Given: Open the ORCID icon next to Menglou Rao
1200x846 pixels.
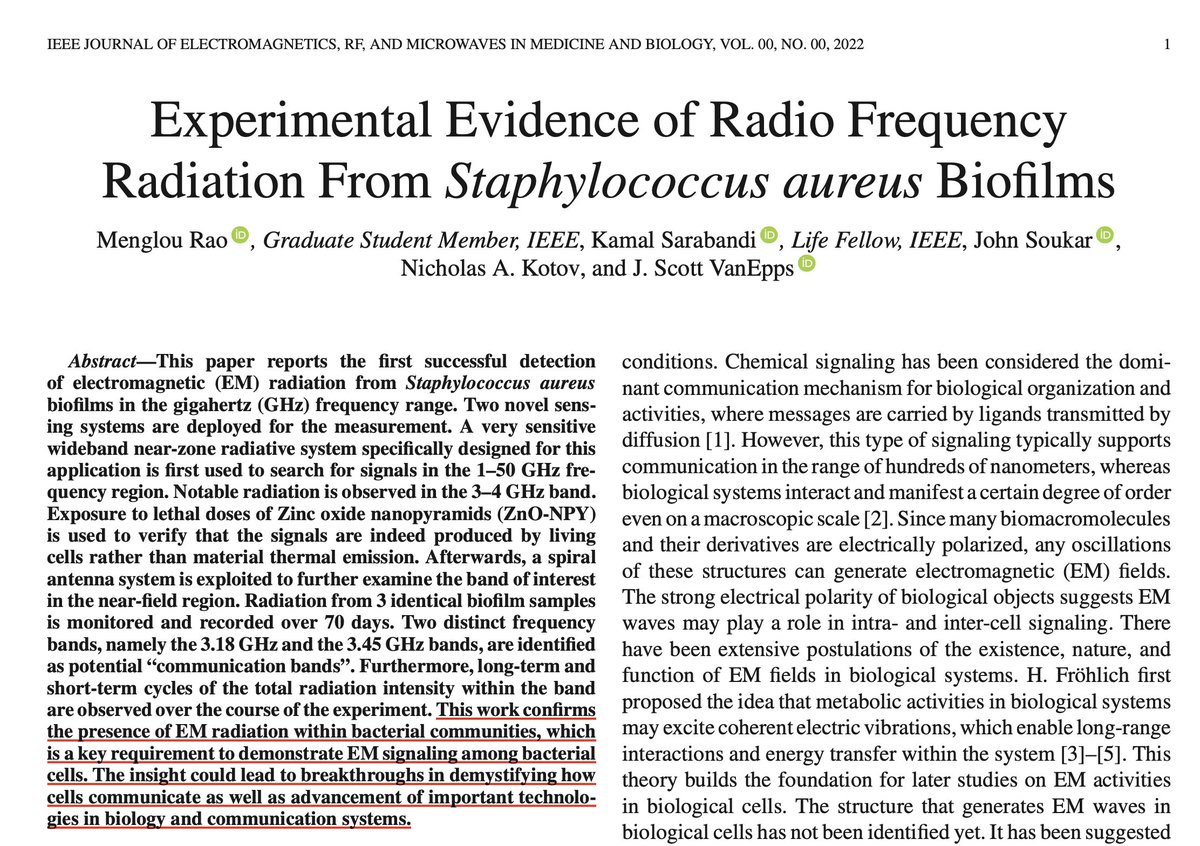Looking at the screenshot, I should pyautogui.click(x=239, y=236).
